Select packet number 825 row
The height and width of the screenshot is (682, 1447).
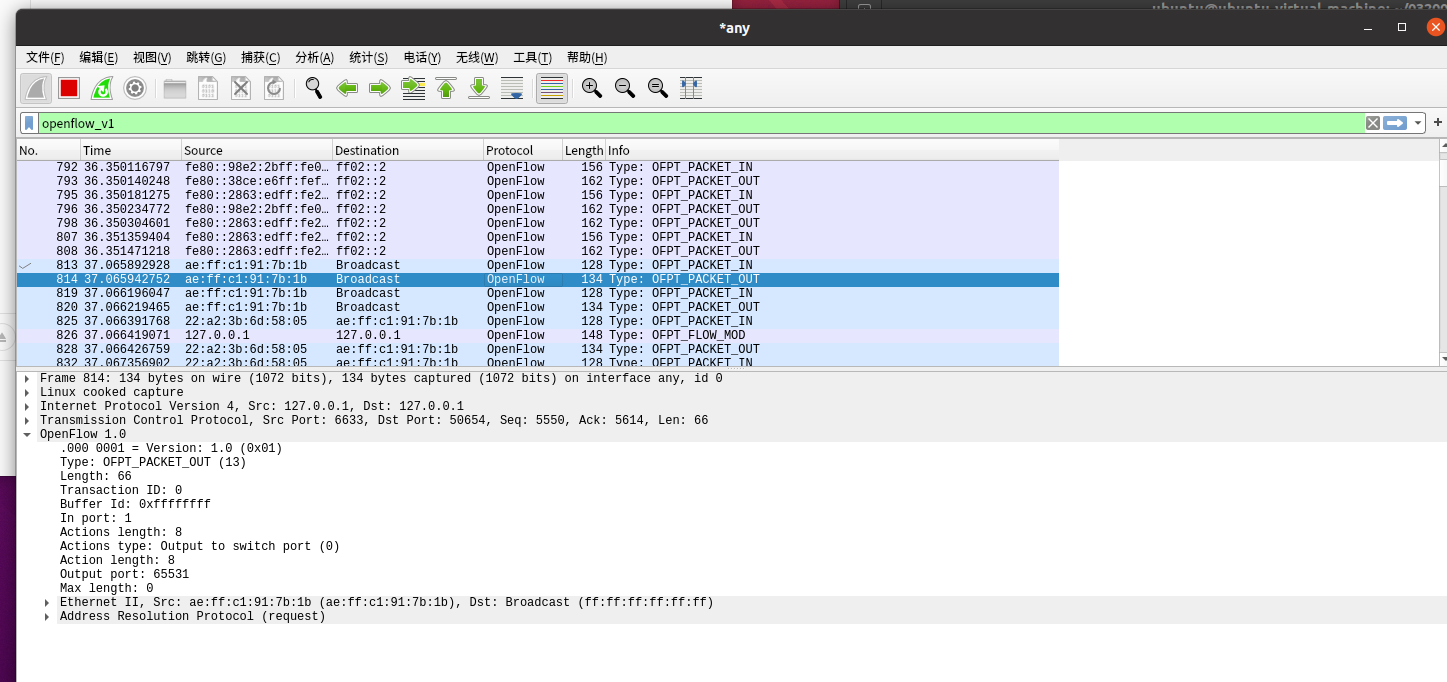(538, 321)
